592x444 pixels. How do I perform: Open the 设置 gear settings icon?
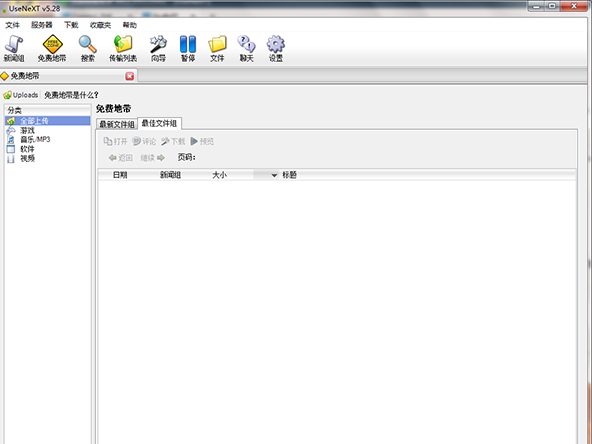[x=276, y=49]
